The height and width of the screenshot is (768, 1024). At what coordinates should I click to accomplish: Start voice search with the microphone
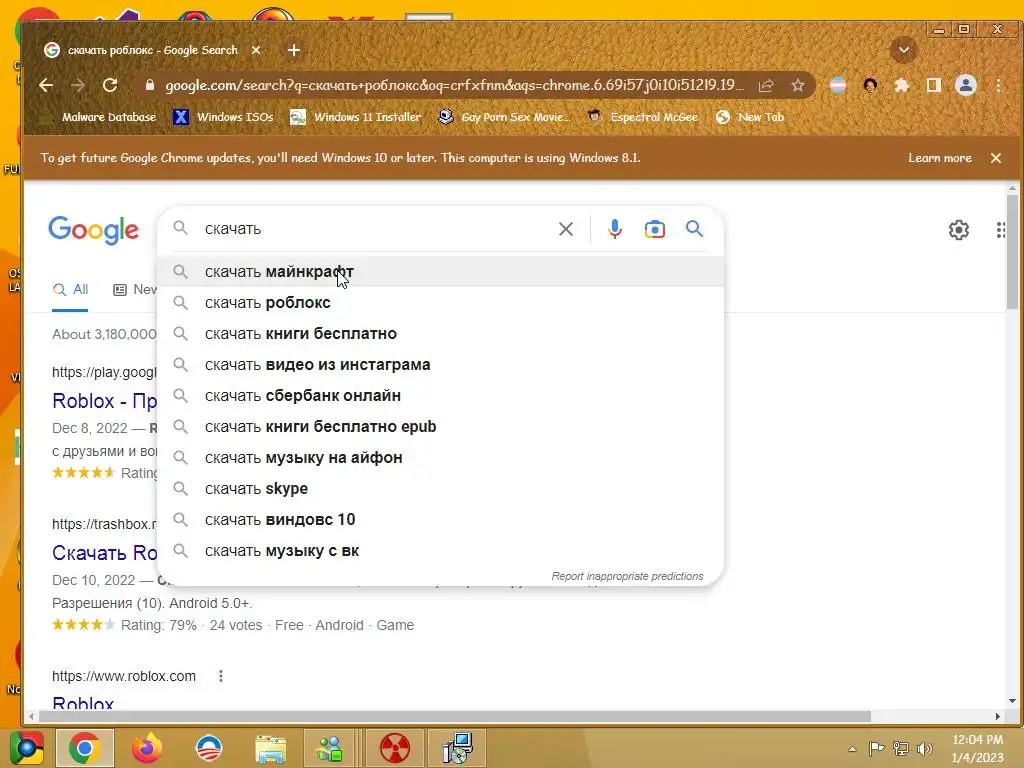(x=615, y=229)
